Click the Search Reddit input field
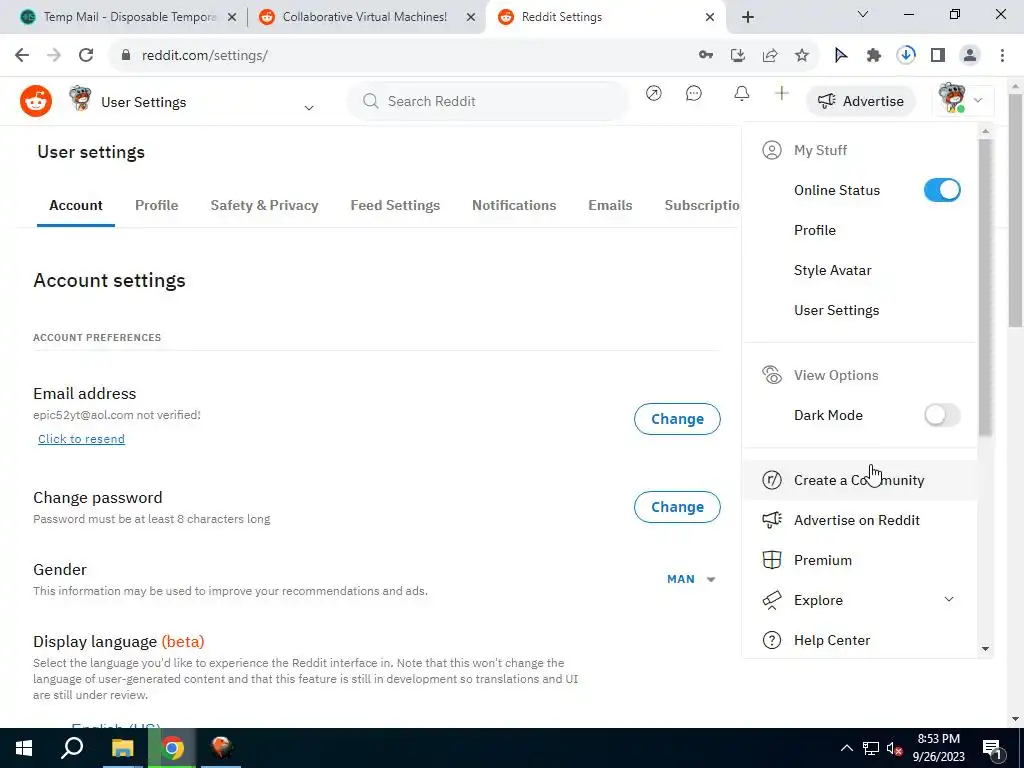The height and width of the screenshot is (768, 1024). point(487,101)
